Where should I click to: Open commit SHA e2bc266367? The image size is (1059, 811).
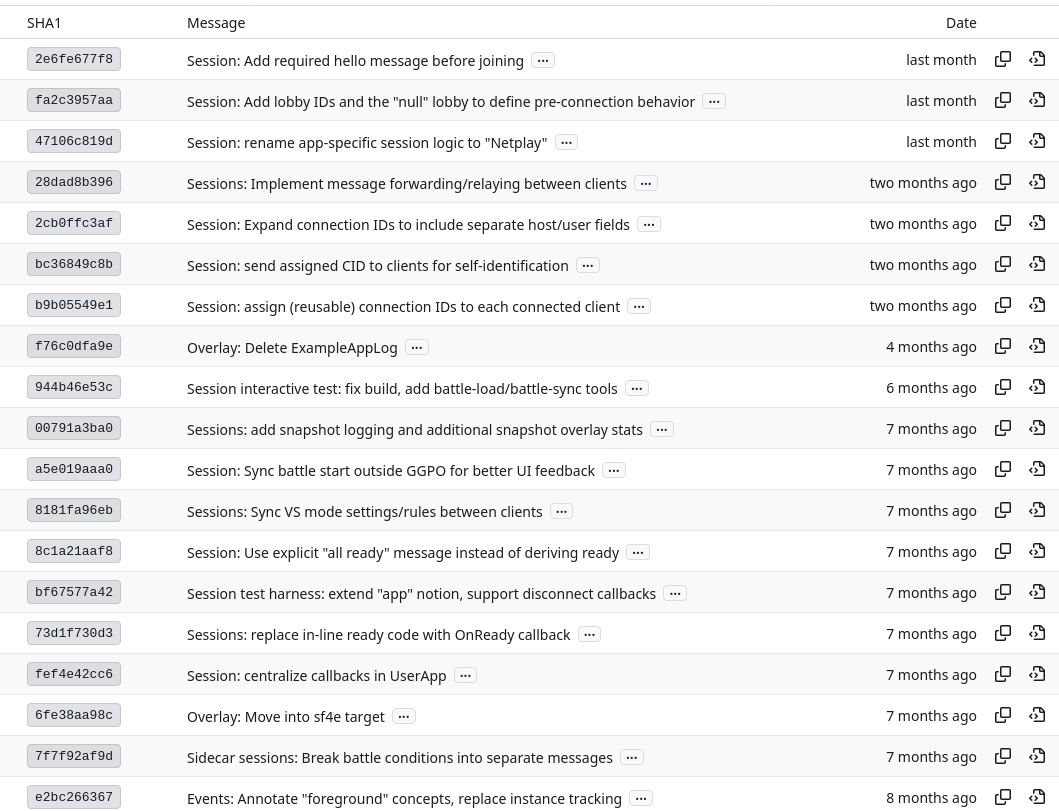(74, 797)
